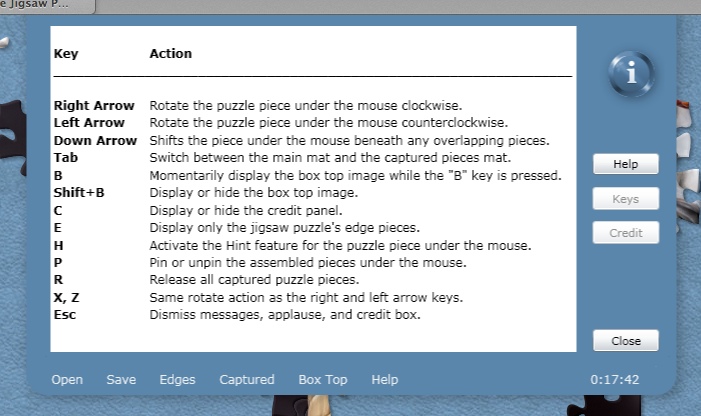
Task: Click the elapsed timer 0:17:42
Action: point(615,380)
